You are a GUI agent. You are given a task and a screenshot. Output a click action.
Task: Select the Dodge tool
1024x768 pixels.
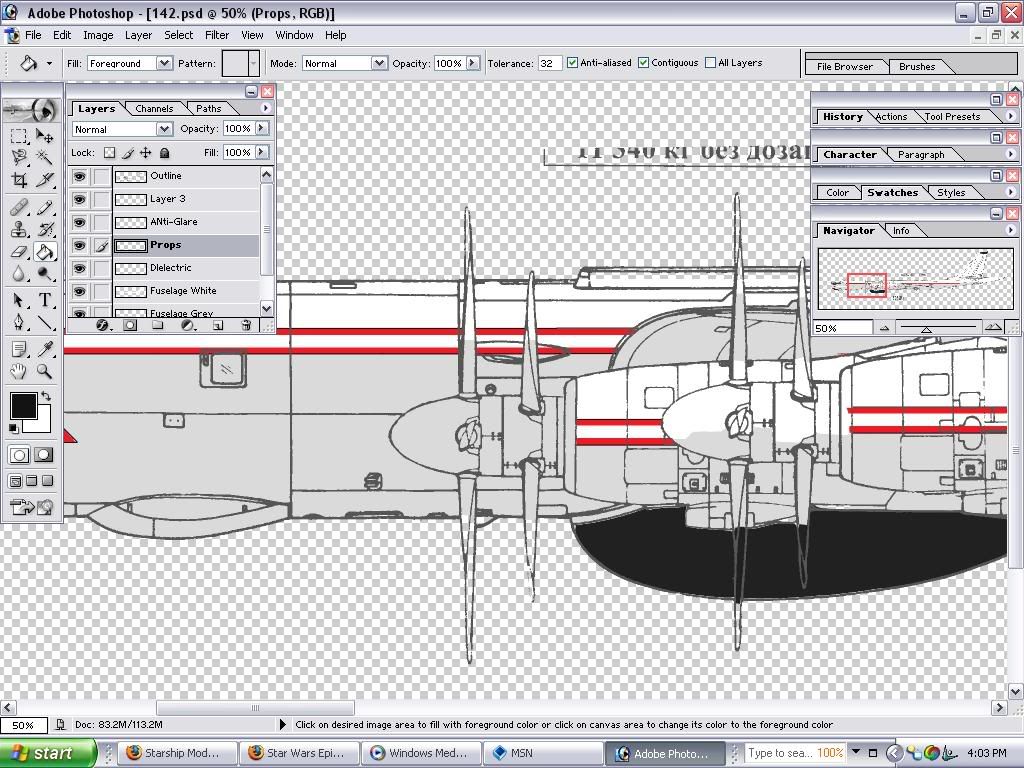[x=44, y=273]
